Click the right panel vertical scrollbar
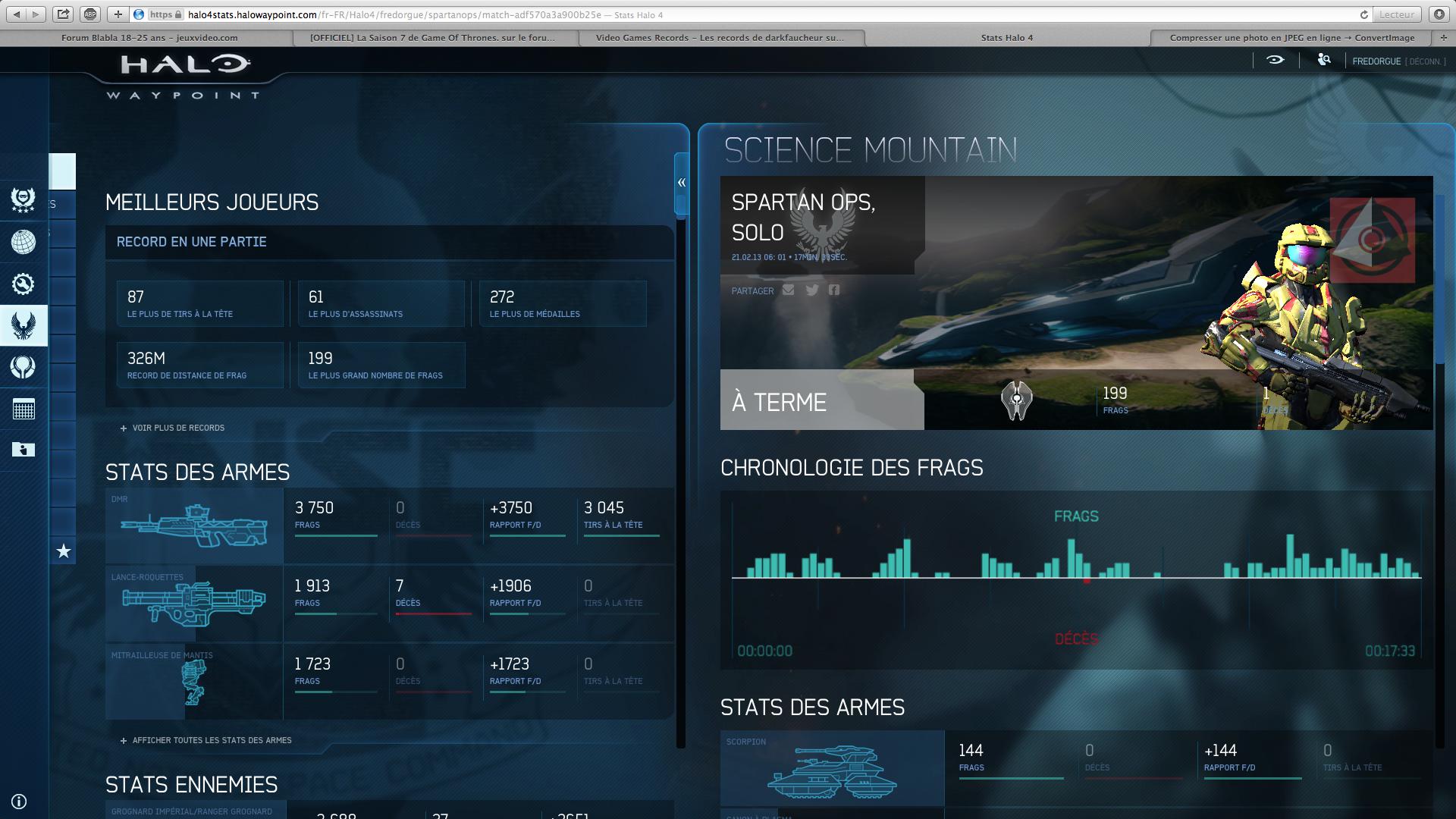Viewport: 1456px width, 819px height. pyautogui.click(x=1439, y=281)
